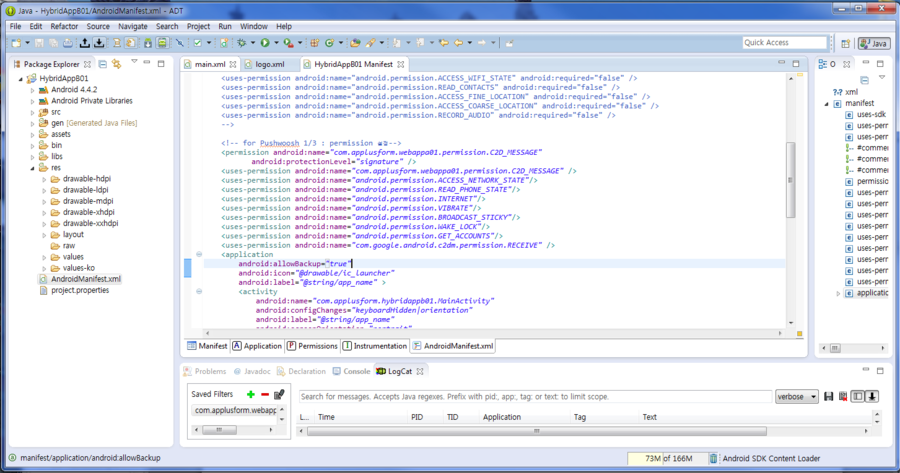Screen dimensions: 900x473
Task: Click the Back navigation arrow icon
Action: (x=459, y=43)
